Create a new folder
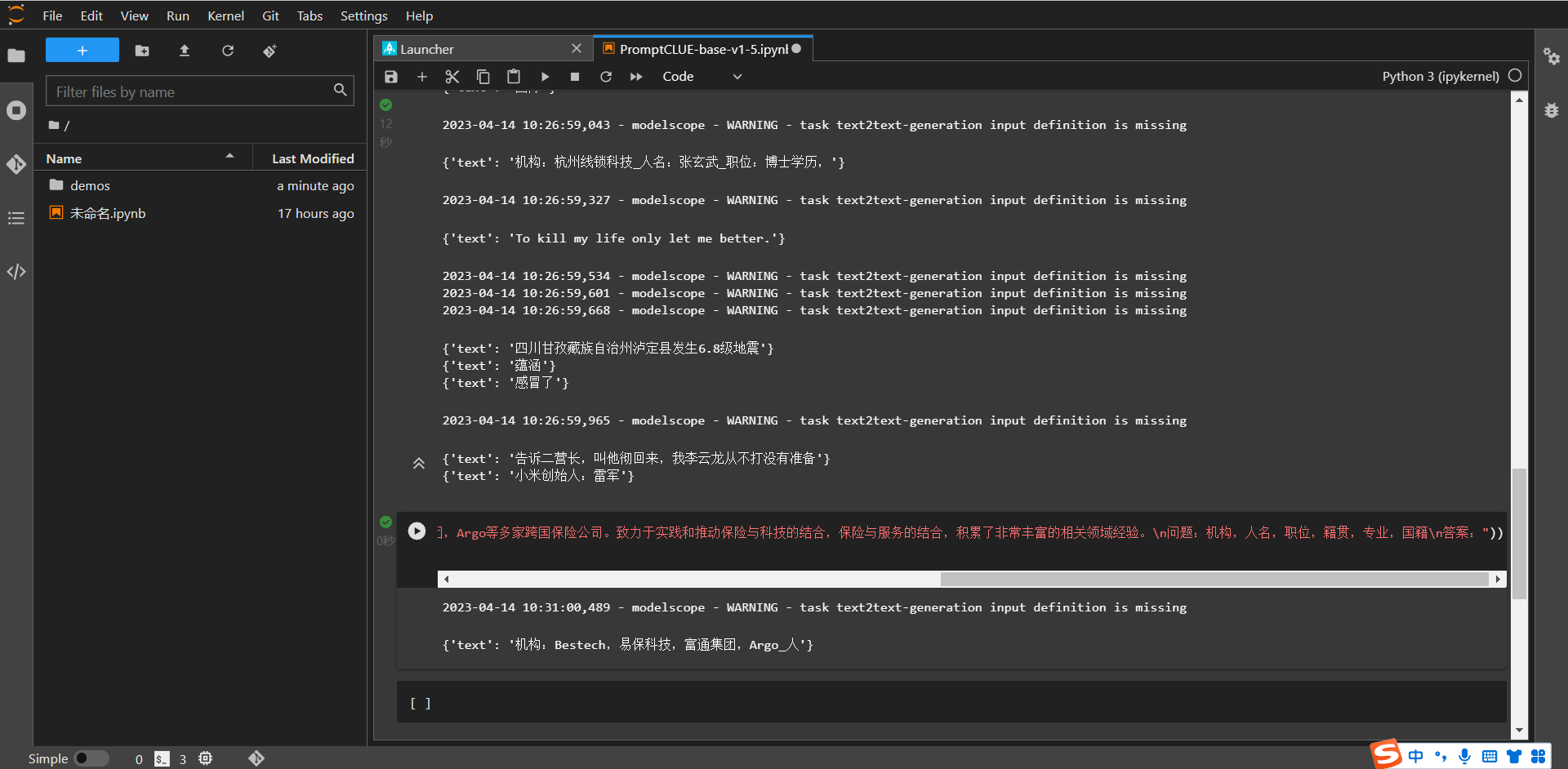Screen dimensions: 1568x769 [142, 51]
